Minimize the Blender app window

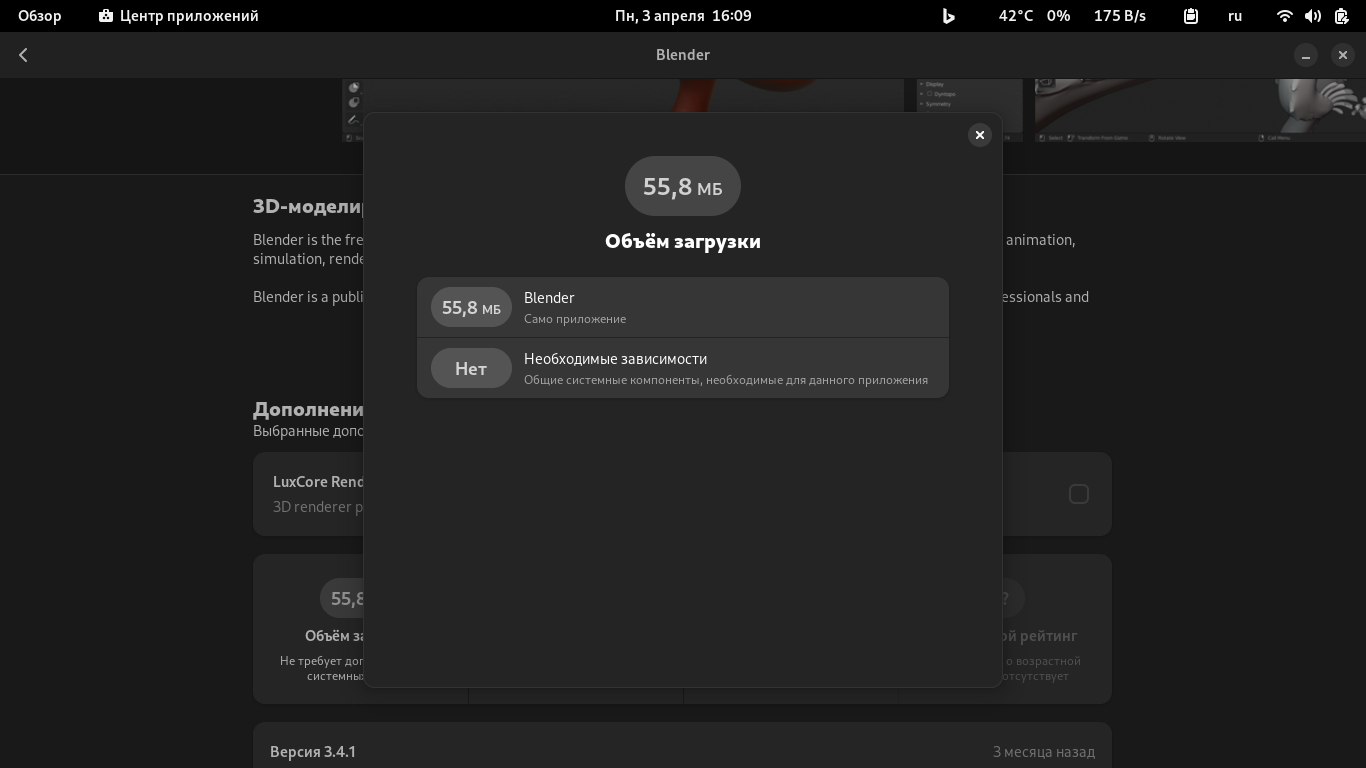[x=1306, y=55]
